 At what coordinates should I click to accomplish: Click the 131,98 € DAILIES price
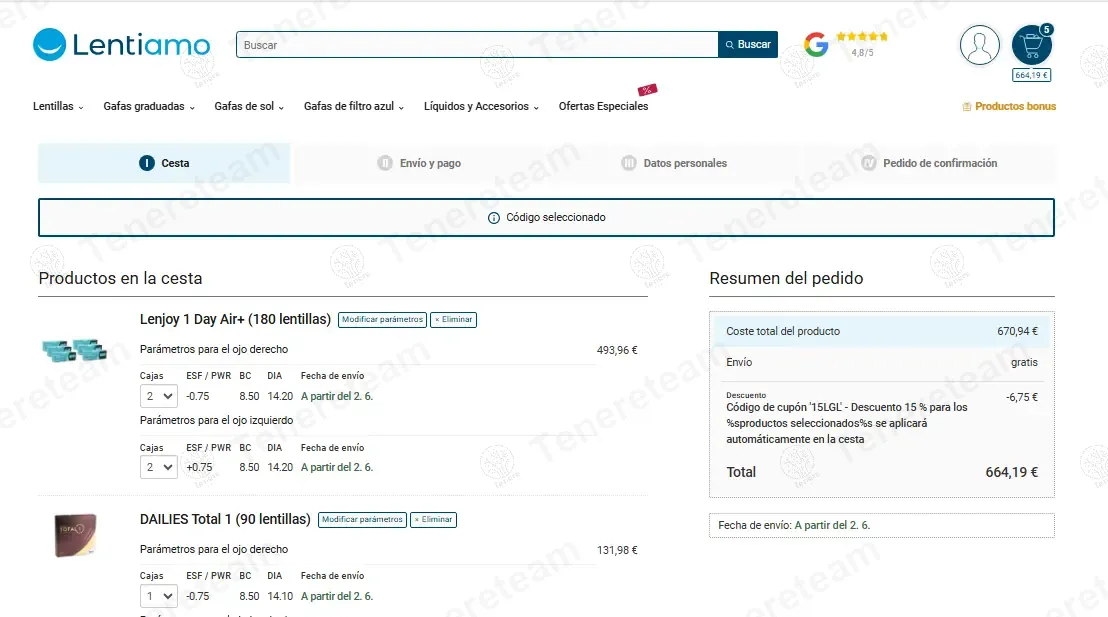617,550
